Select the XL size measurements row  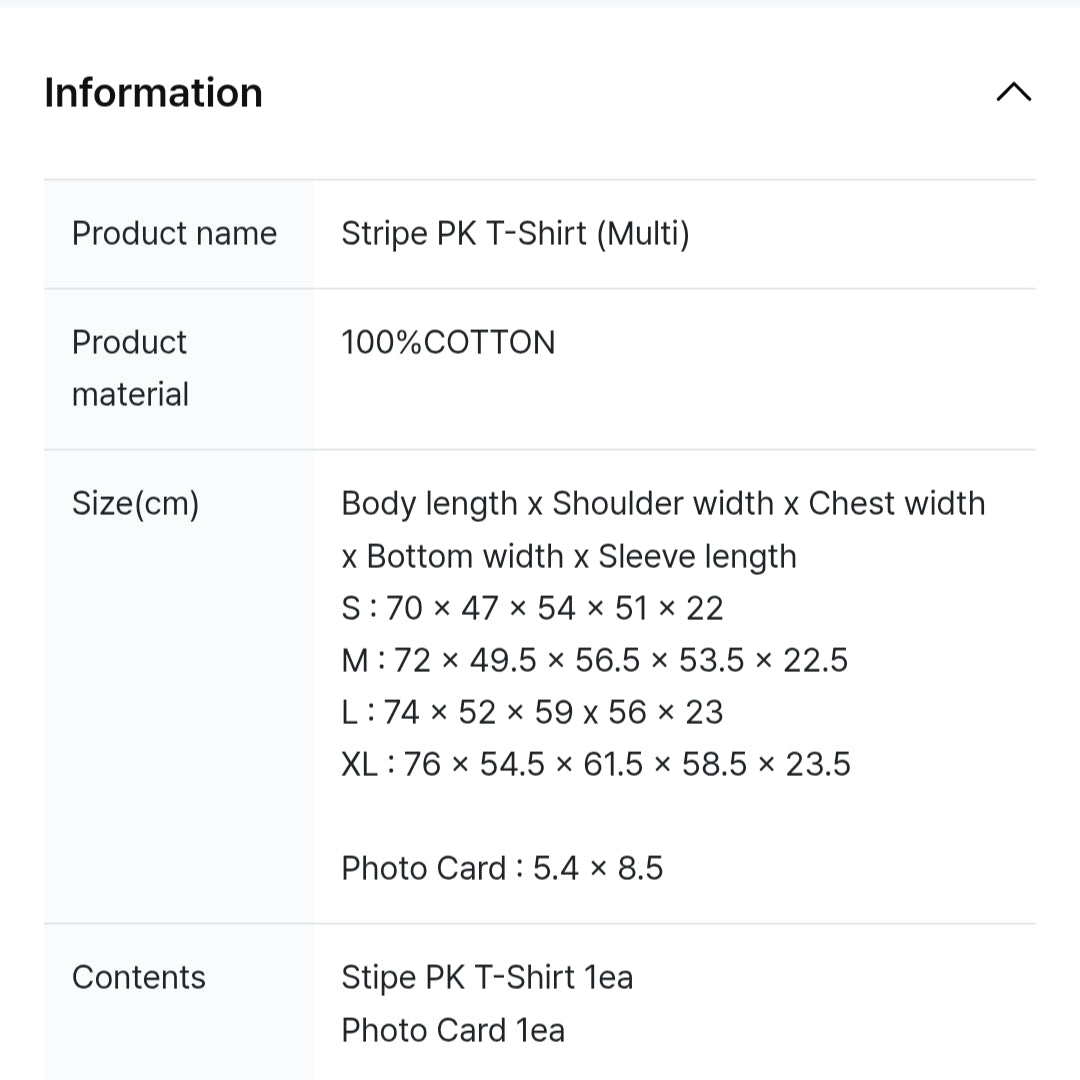click(596, 764)
